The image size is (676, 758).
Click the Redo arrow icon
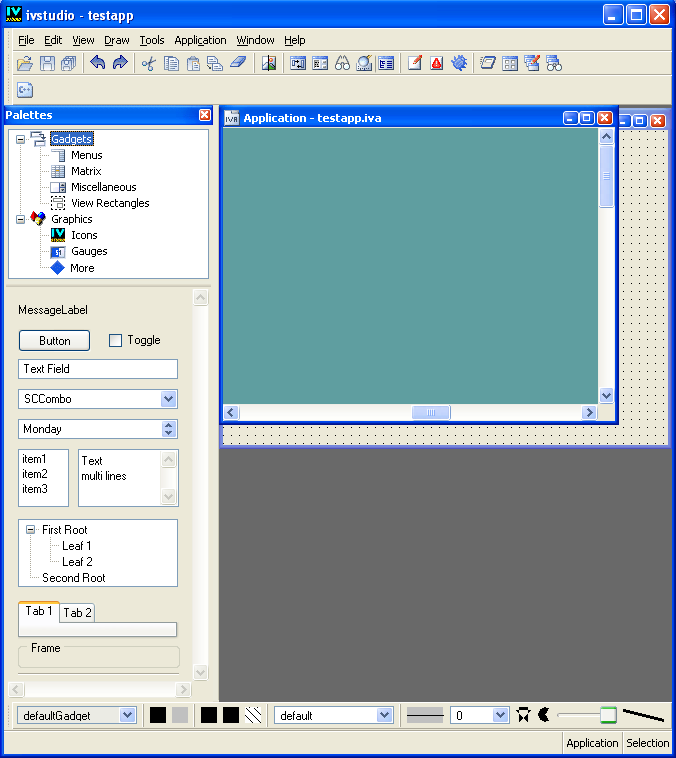120,63
